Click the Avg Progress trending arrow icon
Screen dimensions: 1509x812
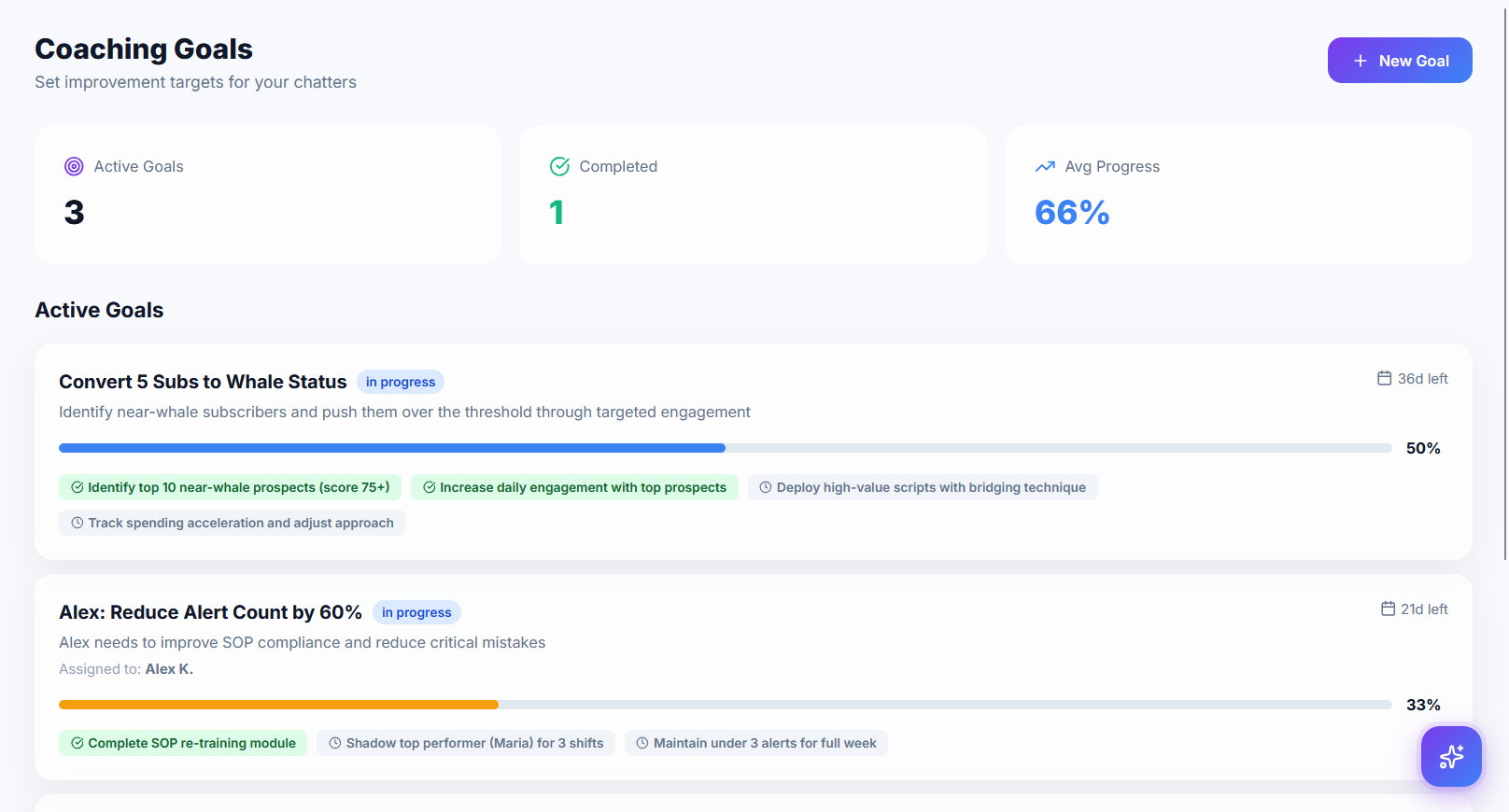[x=1045, y=166]
